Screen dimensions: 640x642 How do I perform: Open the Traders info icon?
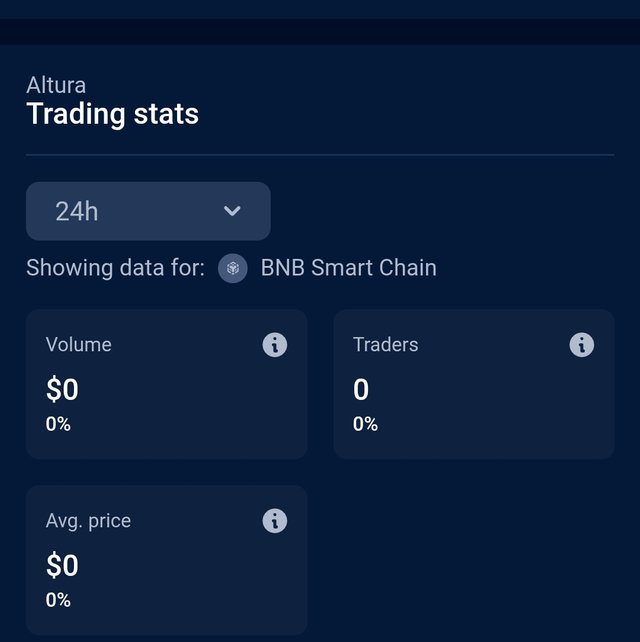click(581, 345)
